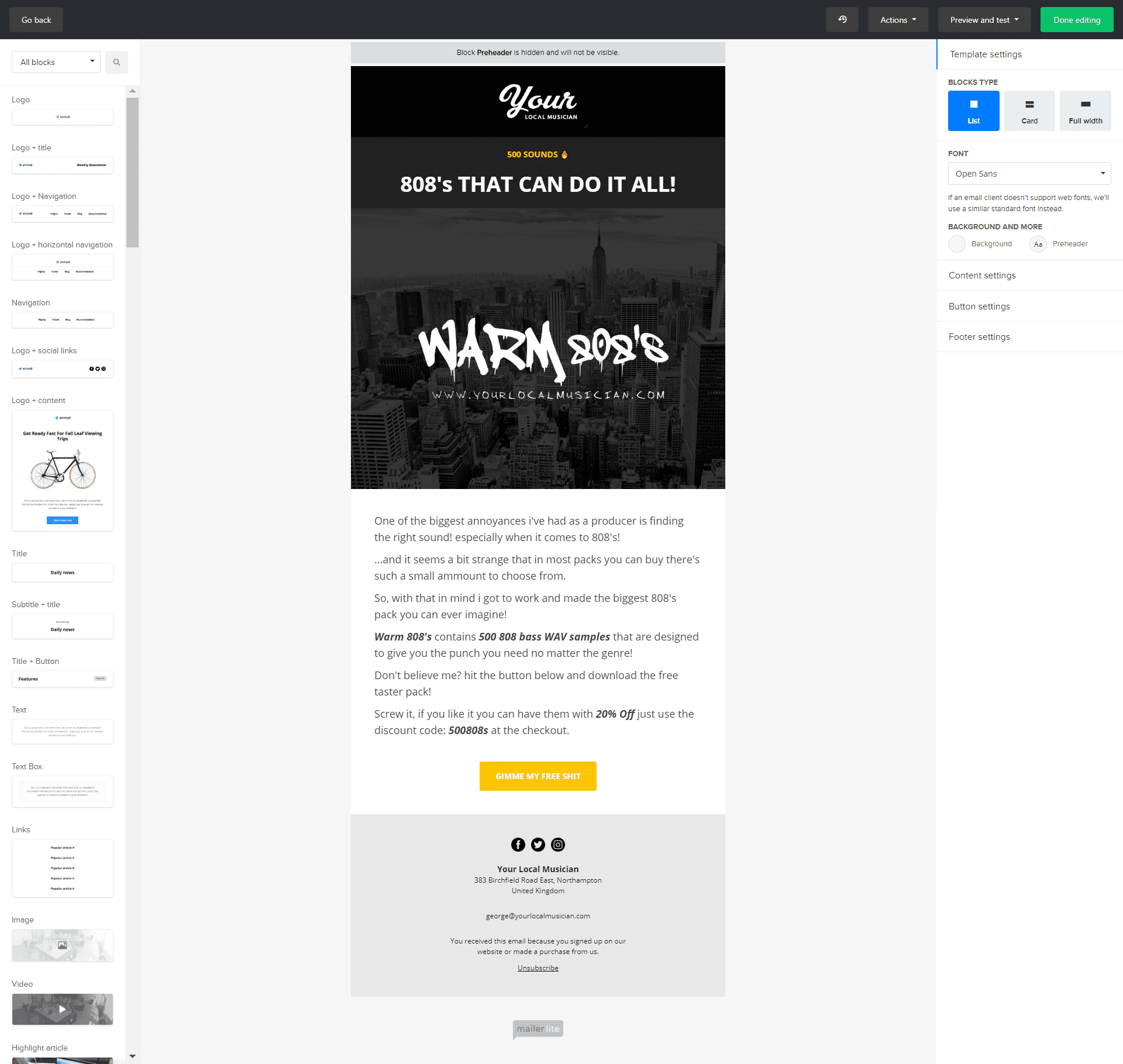Click the GIMME MY FREE SHIT button
Image resolution: width=1123 pixels, height=1064 pixels.
click(538, 776)
